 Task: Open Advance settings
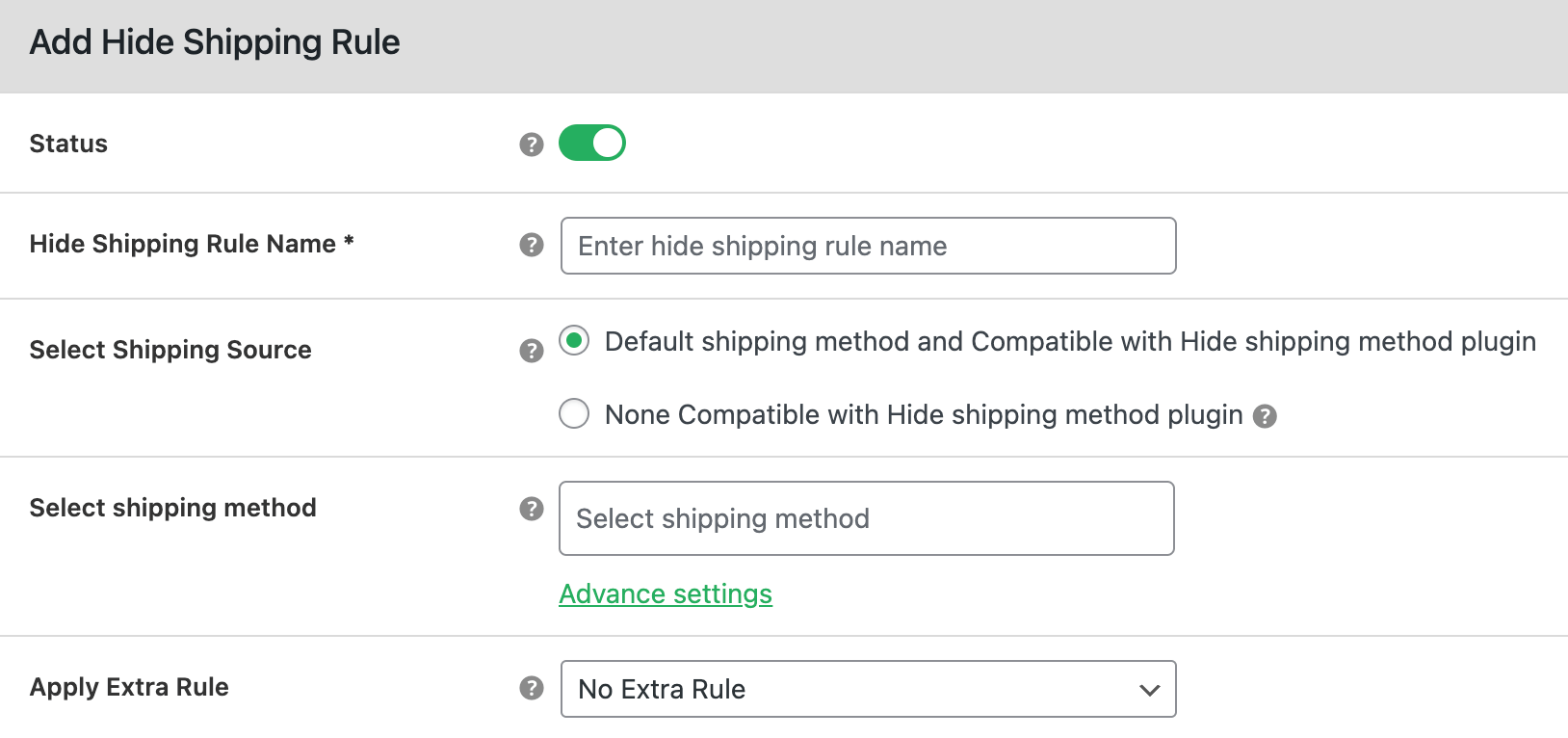click(666, 593)
